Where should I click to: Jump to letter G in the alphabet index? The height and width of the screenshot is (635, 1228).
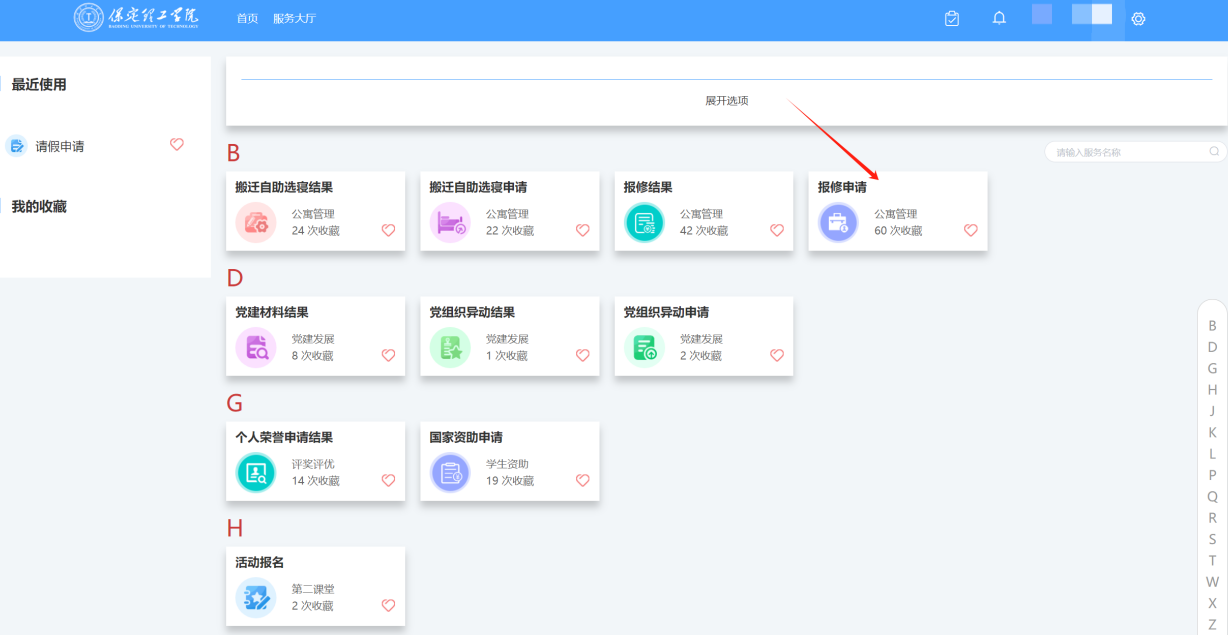1211,368
